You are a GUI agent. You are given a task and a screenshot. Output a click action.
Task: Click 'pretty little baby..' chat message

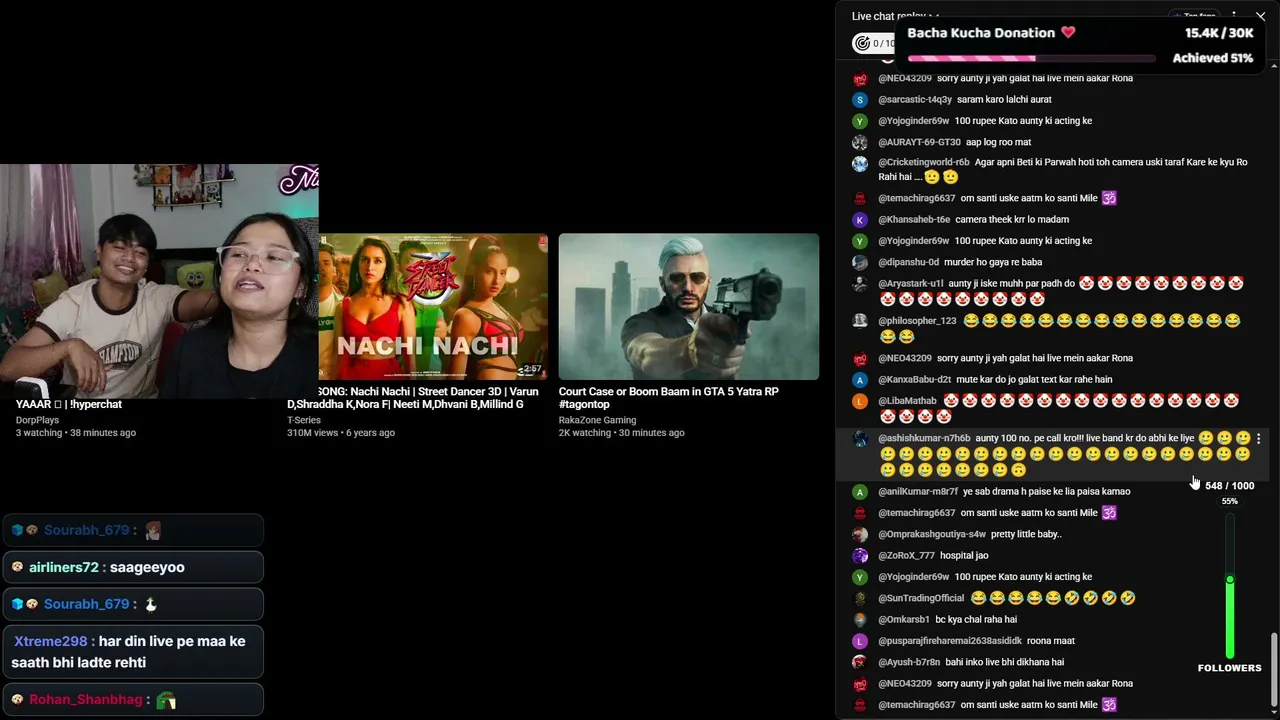pyautogui.click(x=1026, y=535)
